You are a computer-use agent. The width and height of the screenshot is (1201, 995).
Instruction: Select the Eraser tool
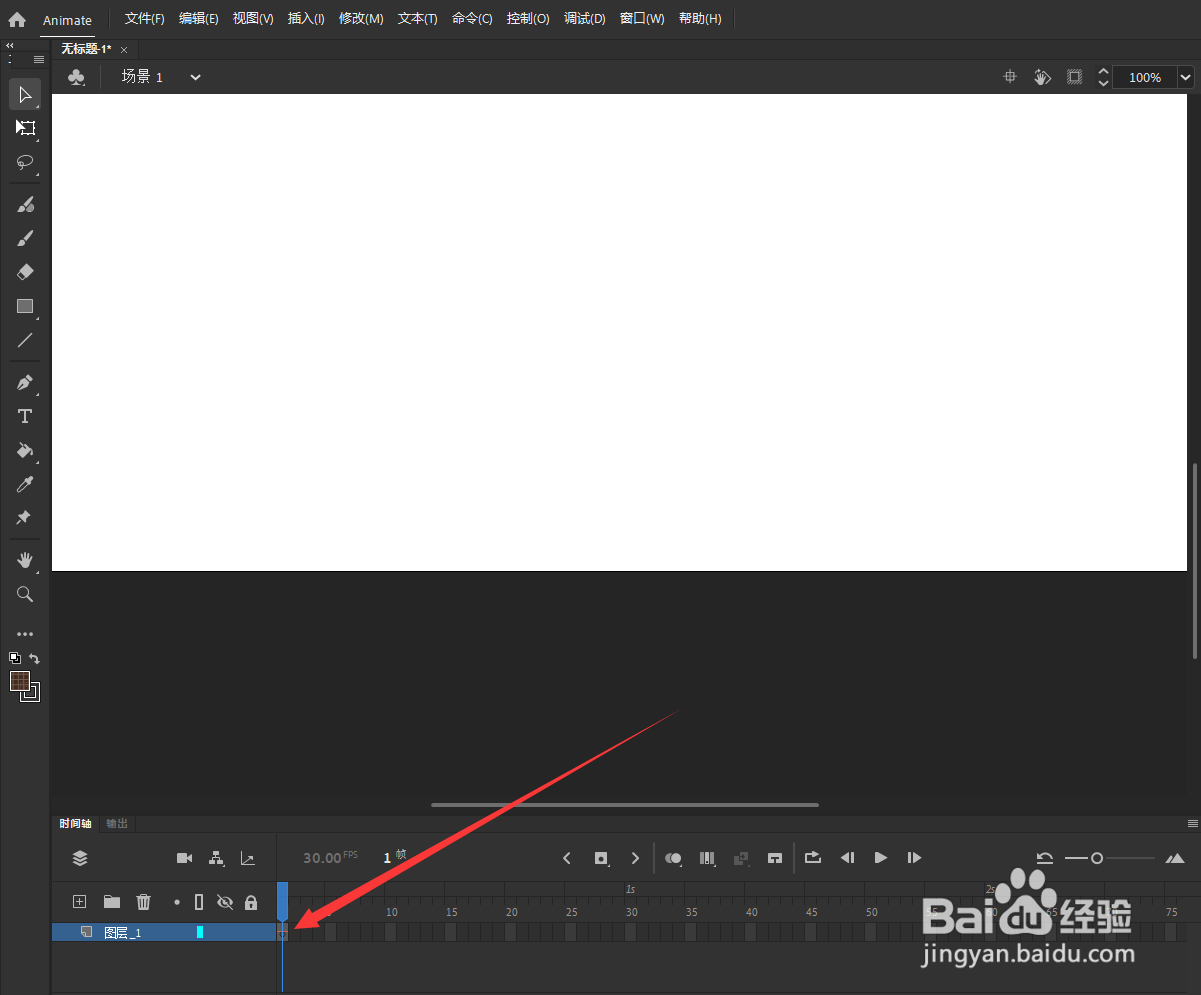point(26,272)
